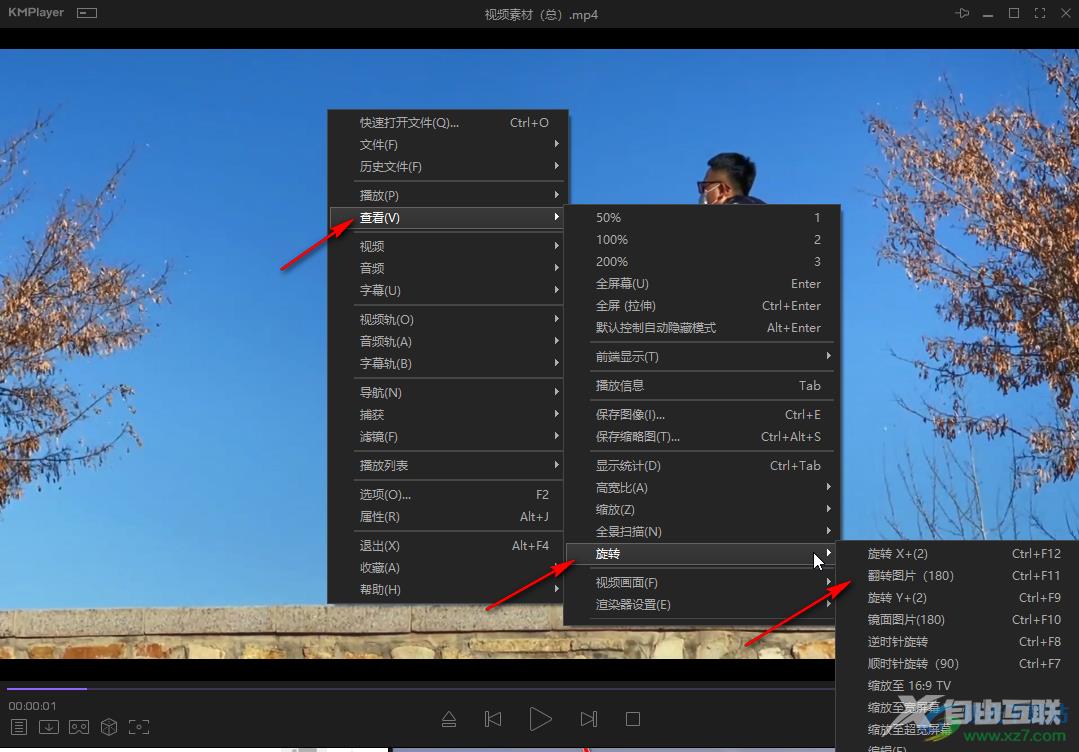The image size is (1079, 752).
Task: Open the 收藏(A) submenu
Action: (446, 567)
